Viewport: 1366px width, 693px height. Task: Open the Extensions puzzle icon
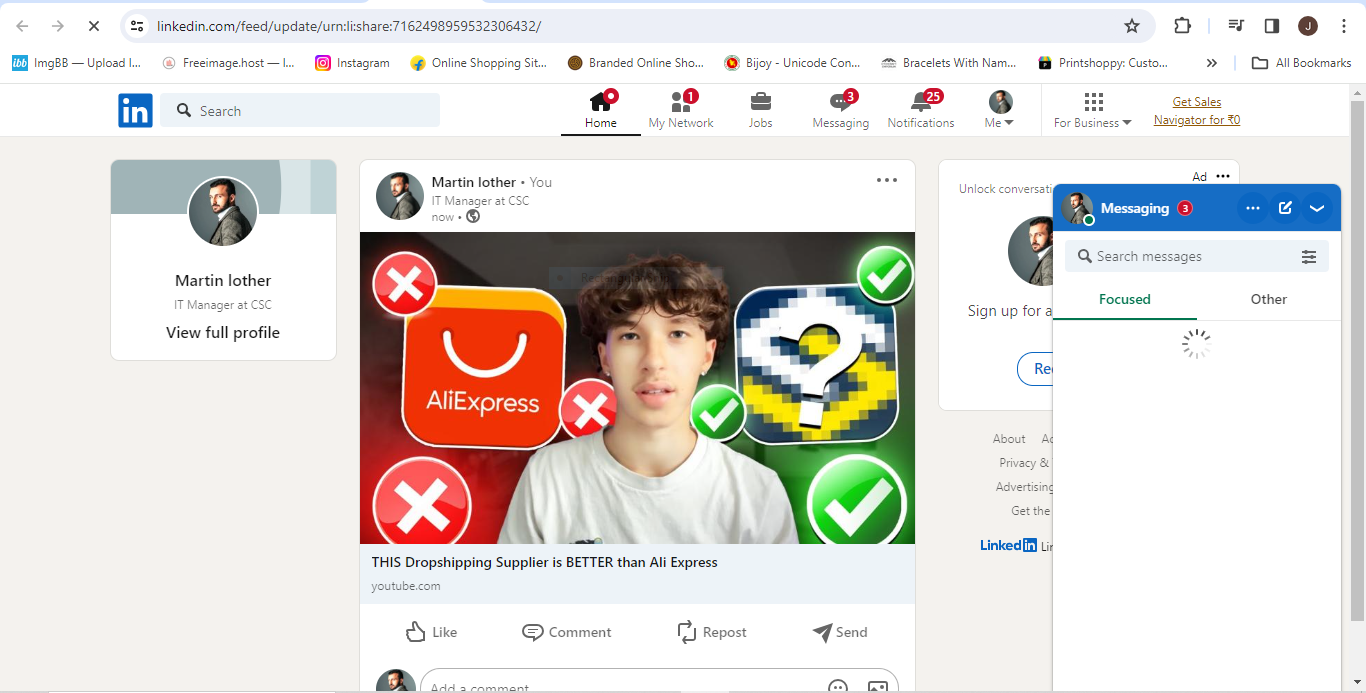tap(1182, 26)
